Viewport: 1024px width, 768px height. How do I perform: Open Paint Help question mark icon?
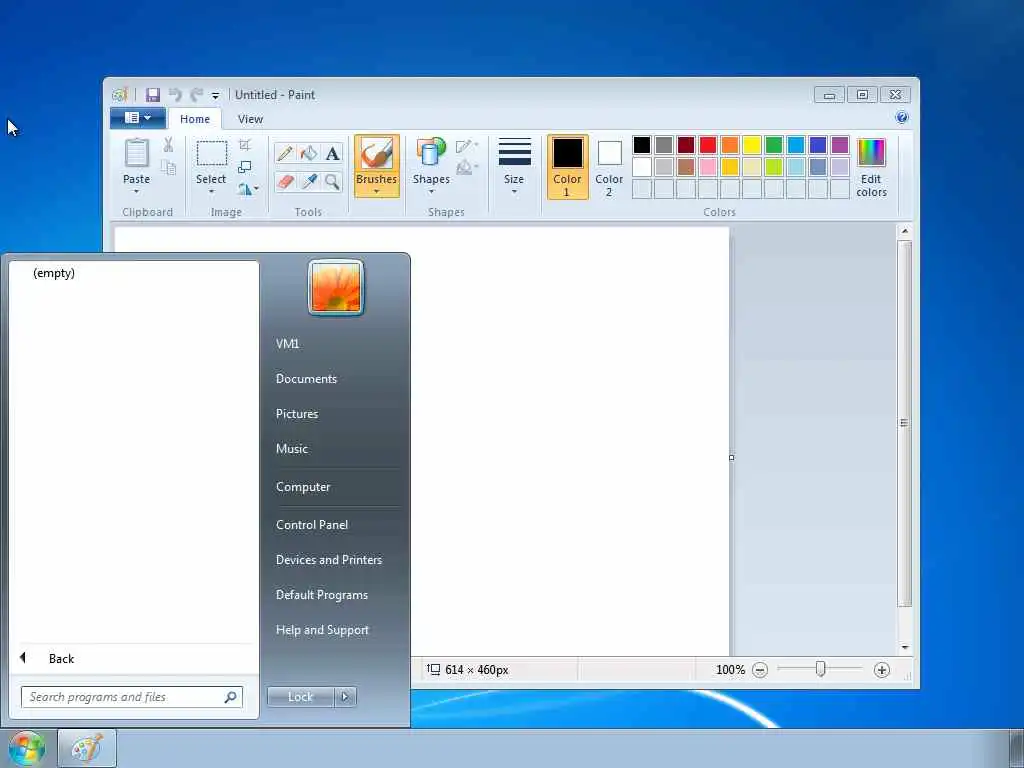tap(902, 118)
